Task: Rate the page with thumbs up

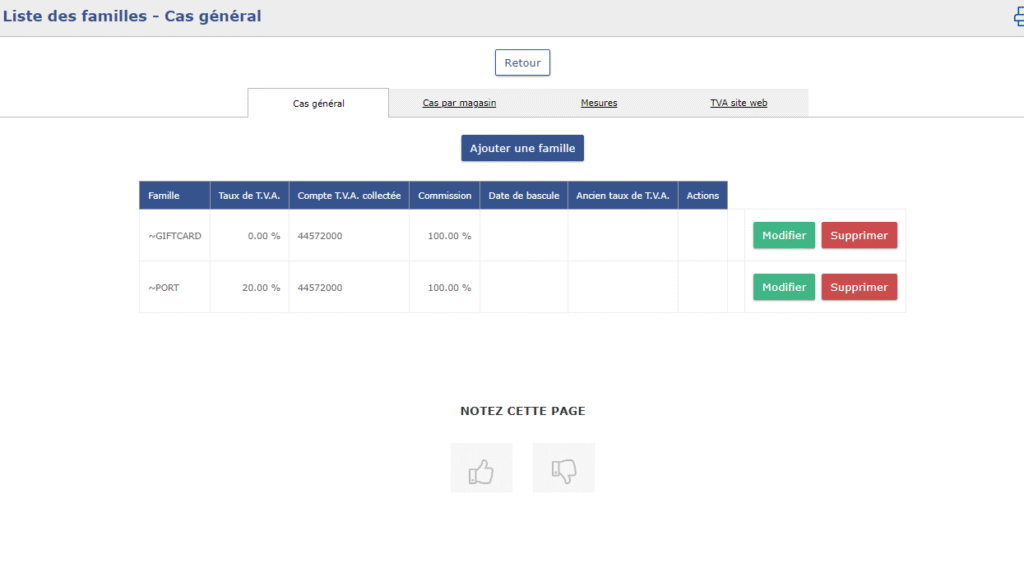Action: [481, 468]
